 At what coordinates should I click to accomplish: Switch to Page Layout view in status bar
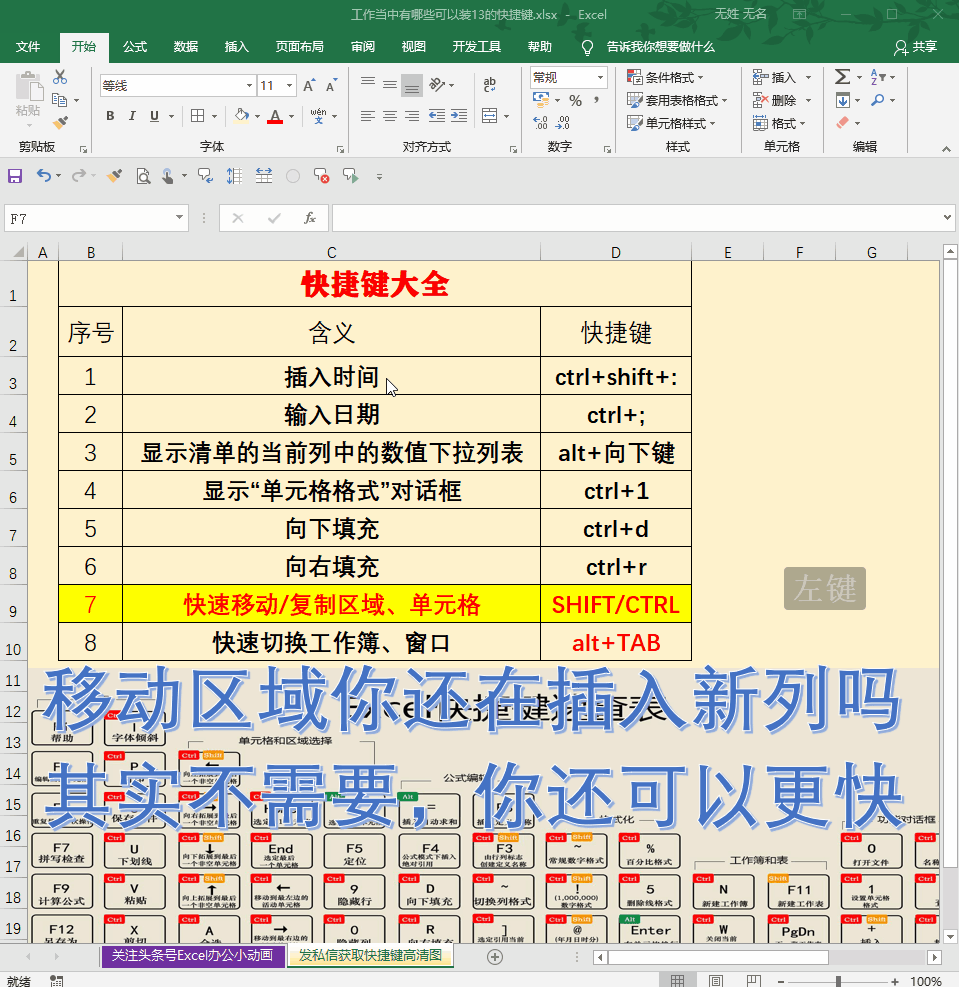(x=715, y=981)
